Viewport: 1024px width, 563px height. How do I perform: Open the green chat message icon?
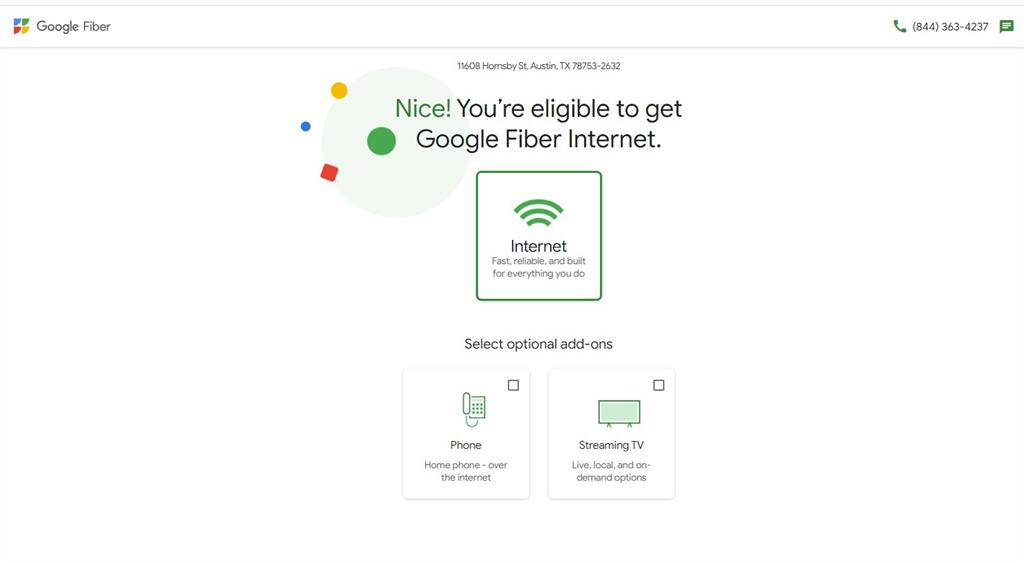pos(1006,27)
